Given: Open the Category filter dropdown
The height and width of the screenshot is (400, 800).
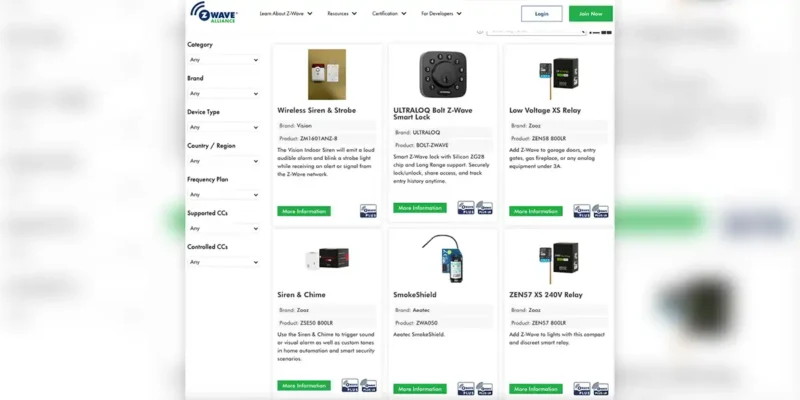Looking at the screenshot, I should click(223, 60).
